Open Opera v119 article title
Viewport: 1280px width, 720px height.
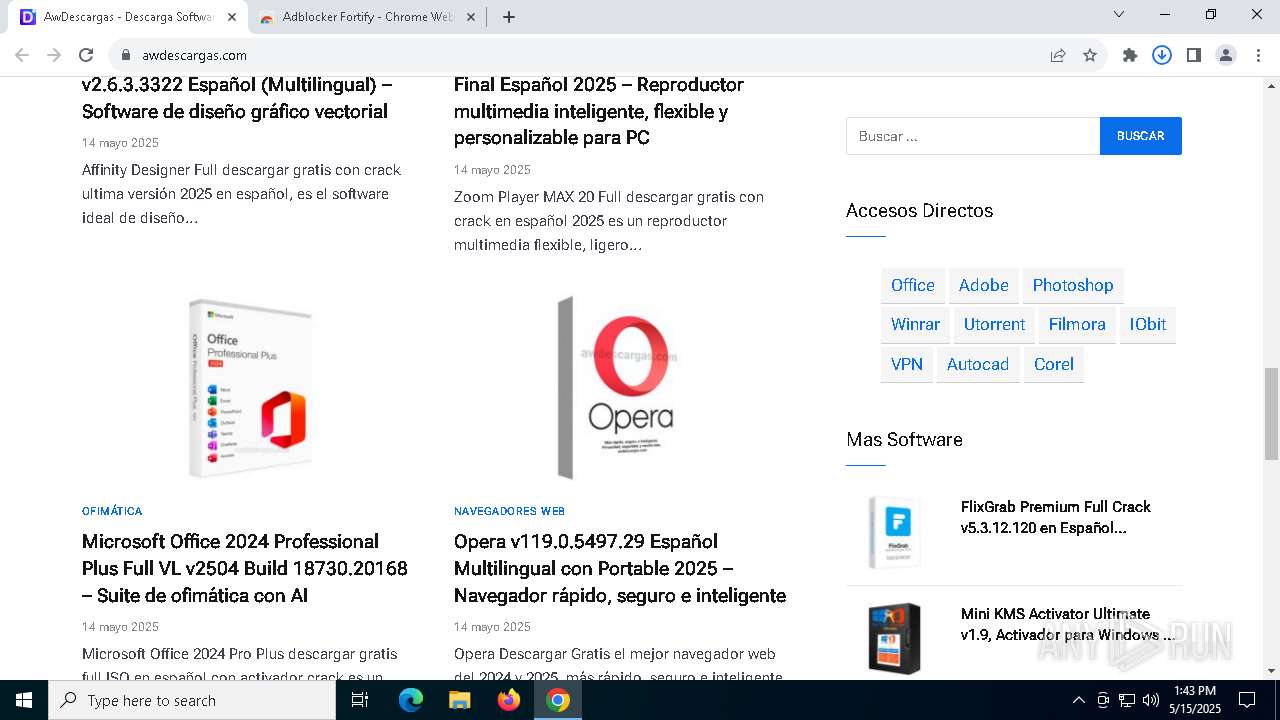click(x=620, y=568)
